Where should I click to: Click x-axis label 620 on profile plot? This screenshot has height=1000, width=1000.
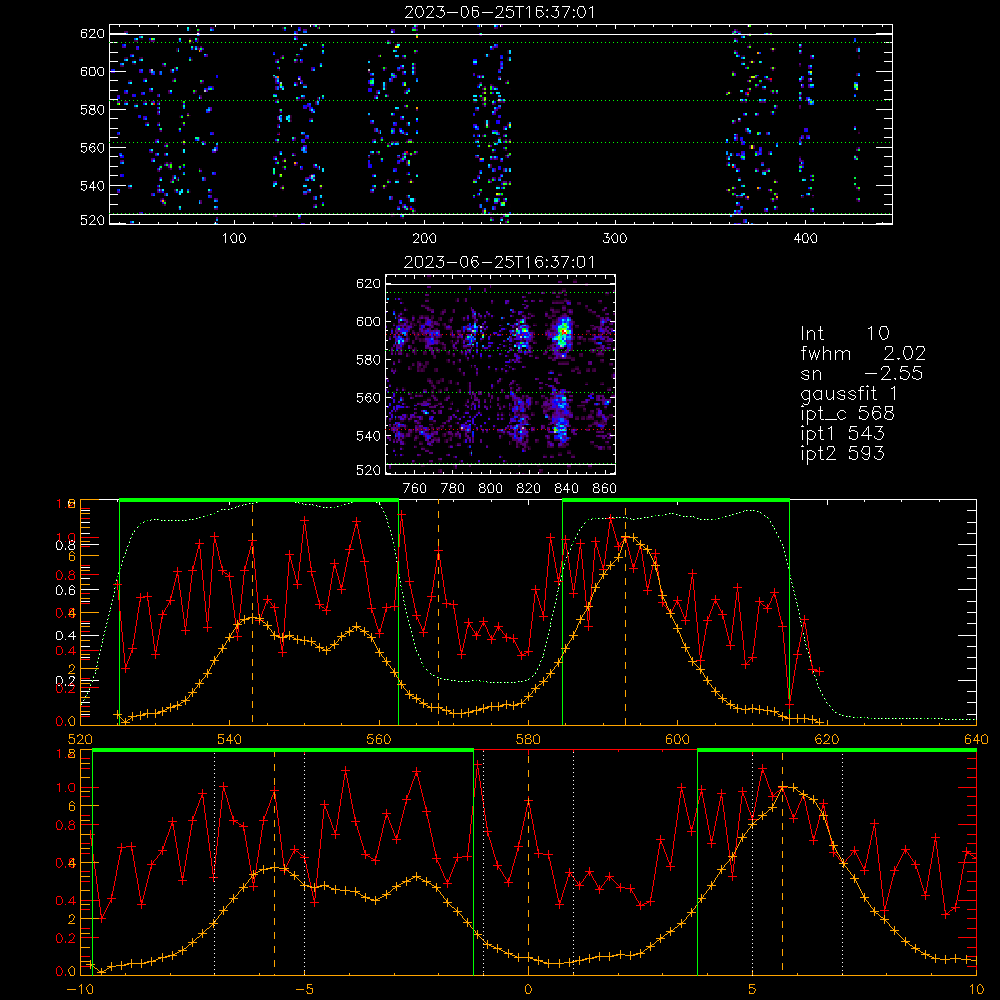click(x=827, y=739)
